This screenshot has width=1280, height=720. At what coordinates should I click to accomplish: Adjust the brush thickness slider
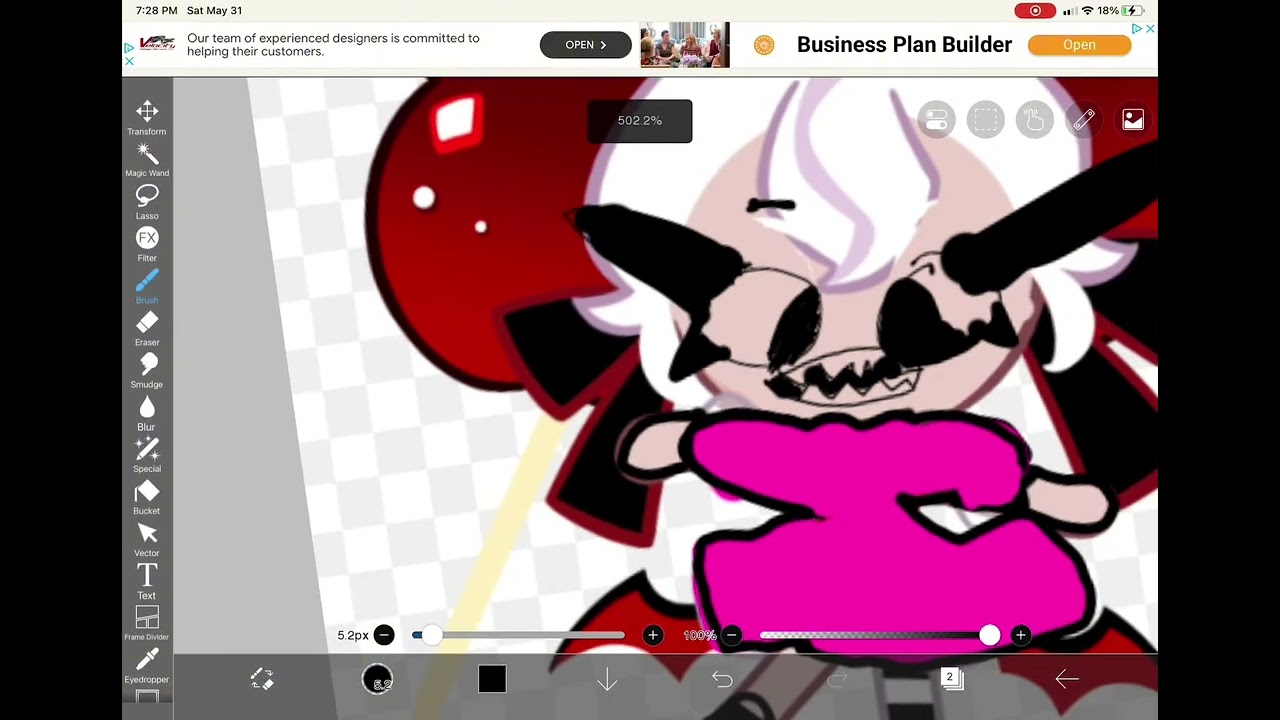point(519,635)
